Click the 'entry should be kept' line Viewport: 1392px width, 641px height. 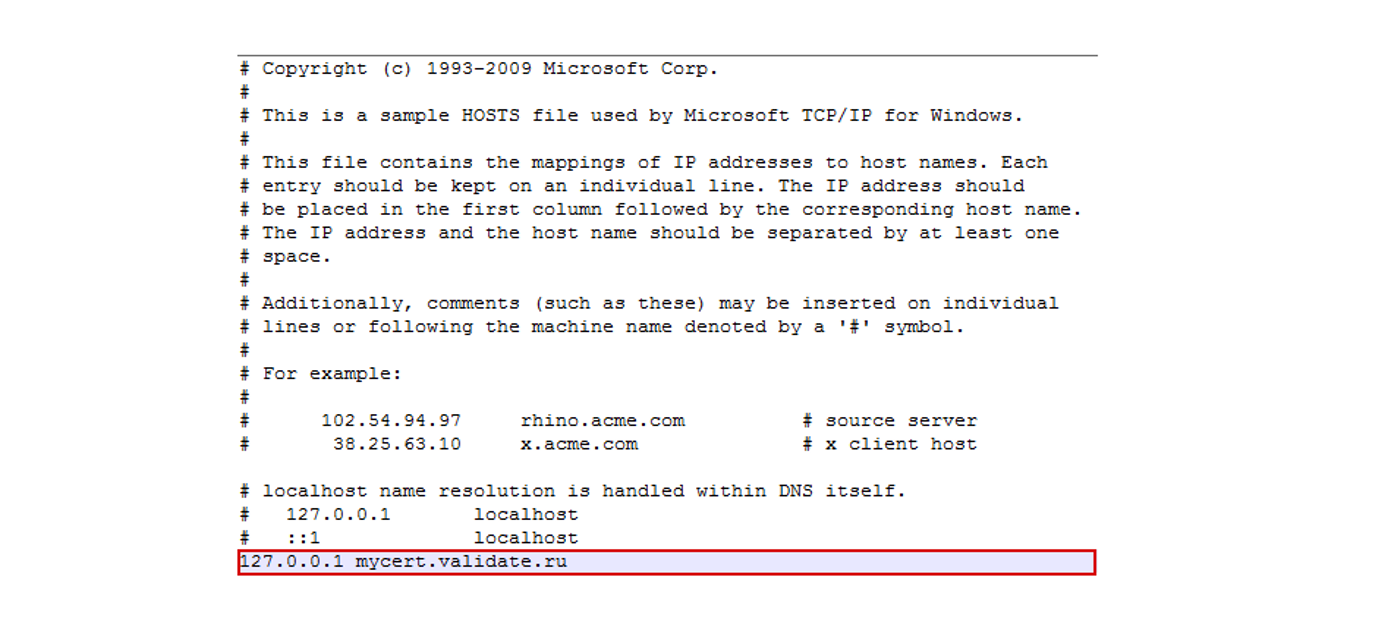[643, 186]
